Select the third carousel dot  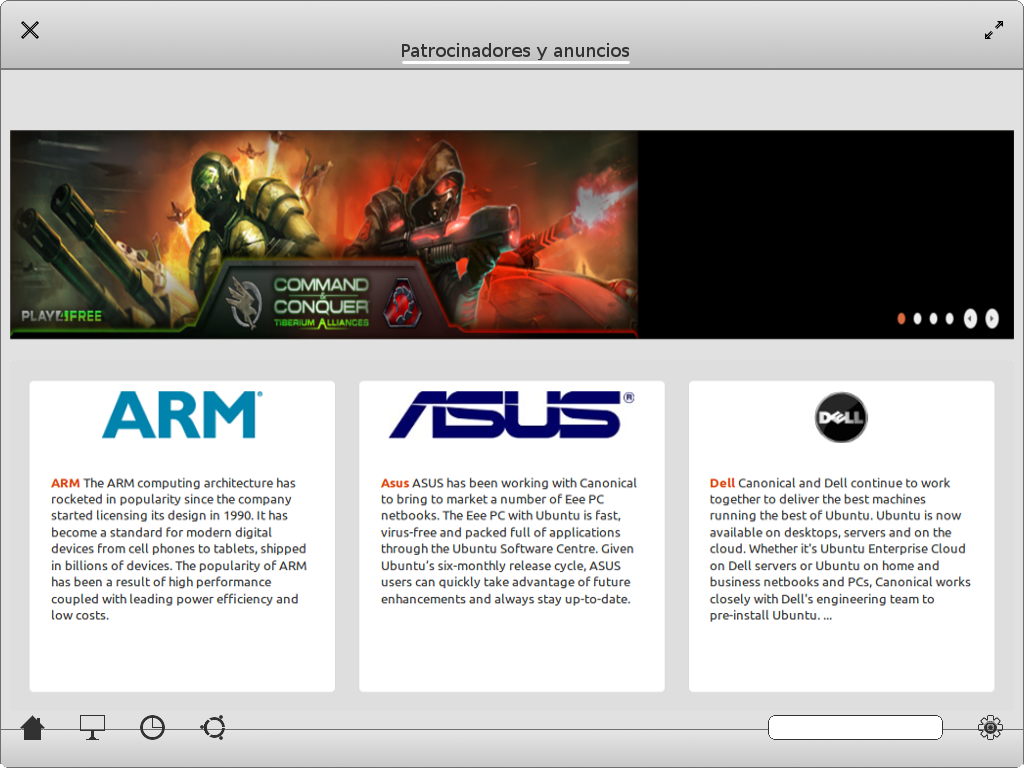(933, 319)
